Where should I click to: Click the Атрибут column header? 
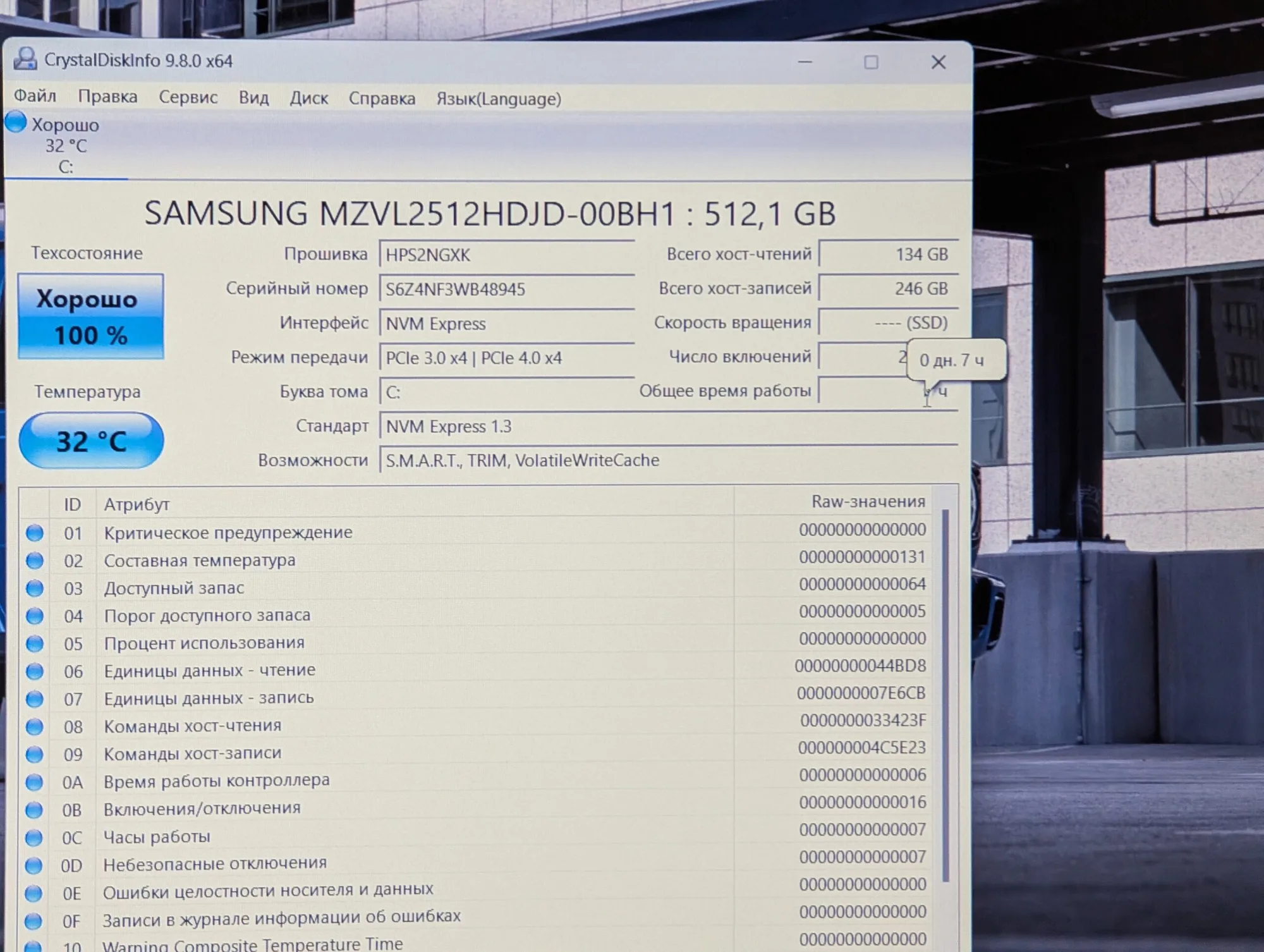[415, 504]
